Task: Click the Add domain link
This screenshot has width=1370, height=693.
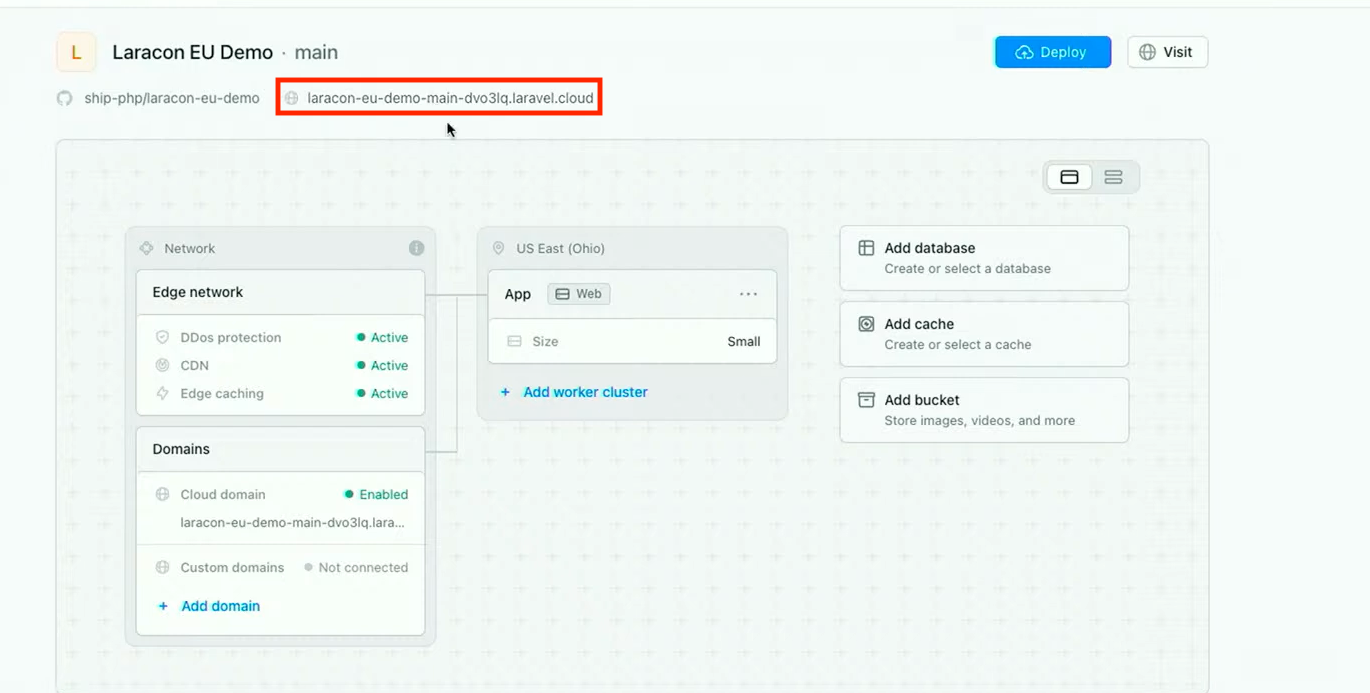Action: coord(209,606)
